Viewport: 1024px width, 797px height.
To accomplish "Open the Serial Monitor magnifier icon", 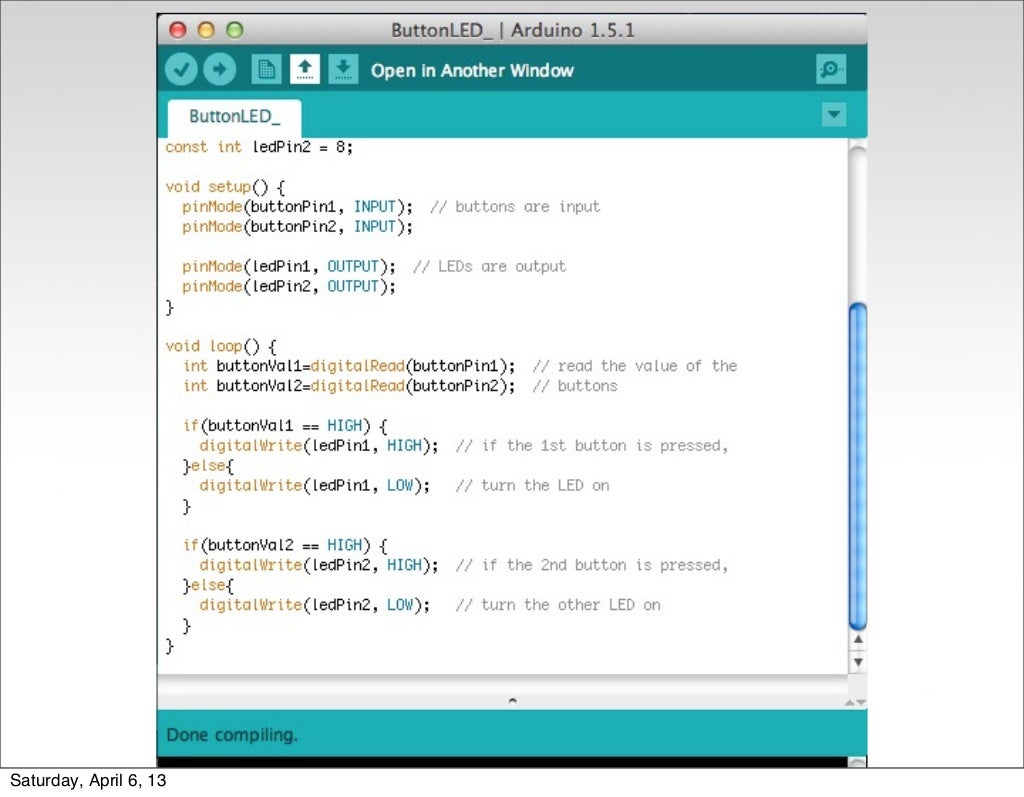I will coord(831,69).
